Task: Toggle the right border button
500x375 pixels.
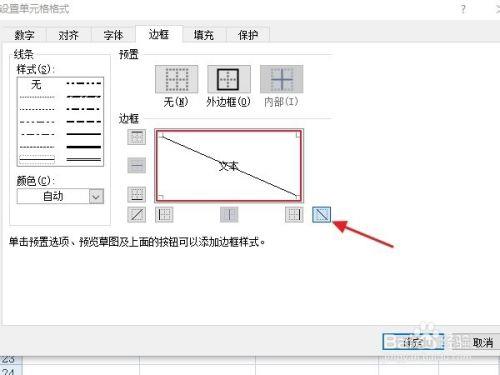Action: click(x=294, y=215)
